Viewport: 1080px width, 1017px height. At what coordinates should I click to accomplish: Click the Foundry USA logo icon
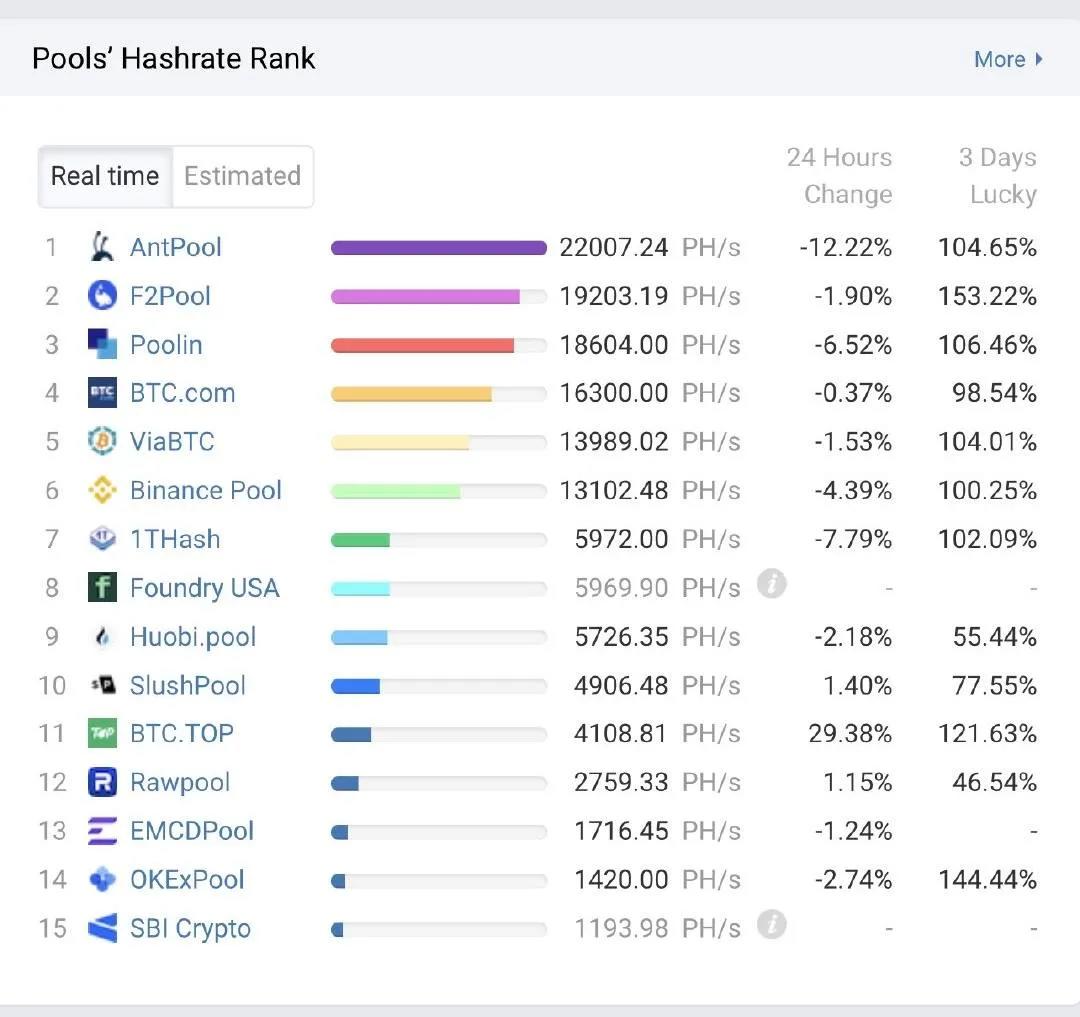pyautogui.click(x=102, y=587)
